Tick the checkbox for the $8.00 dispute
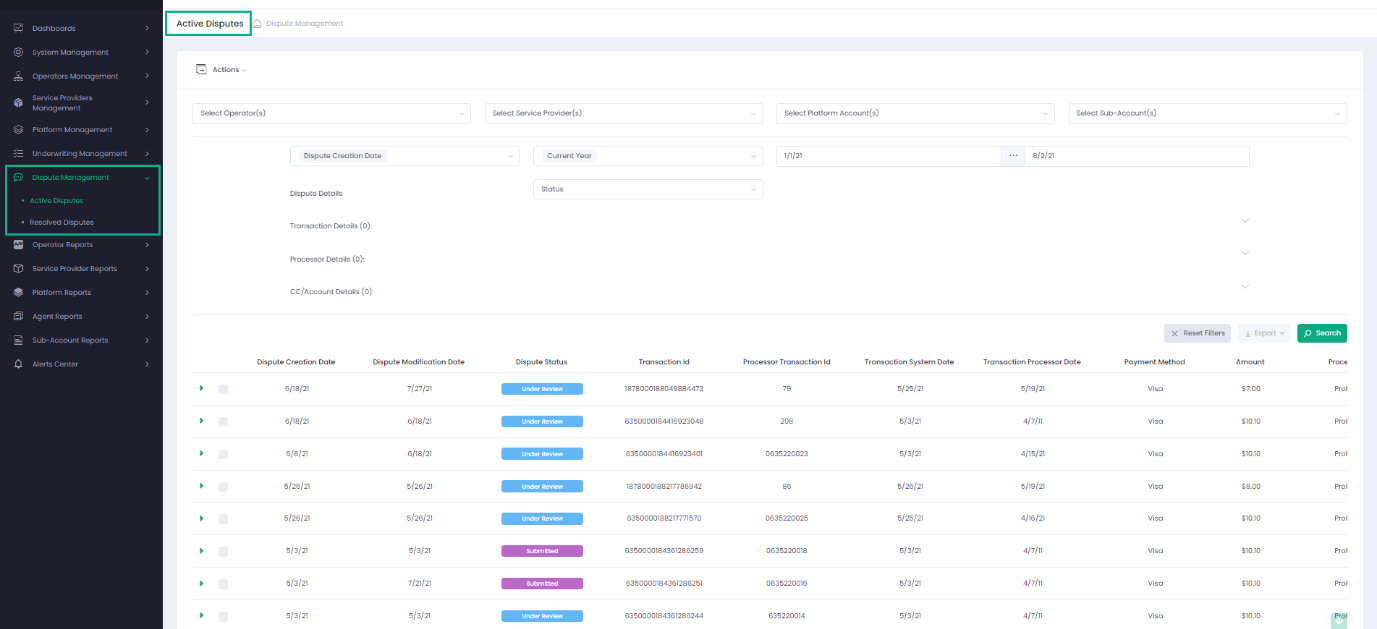The width and height of the screenshot is (1377, 629). coord(223,487)
